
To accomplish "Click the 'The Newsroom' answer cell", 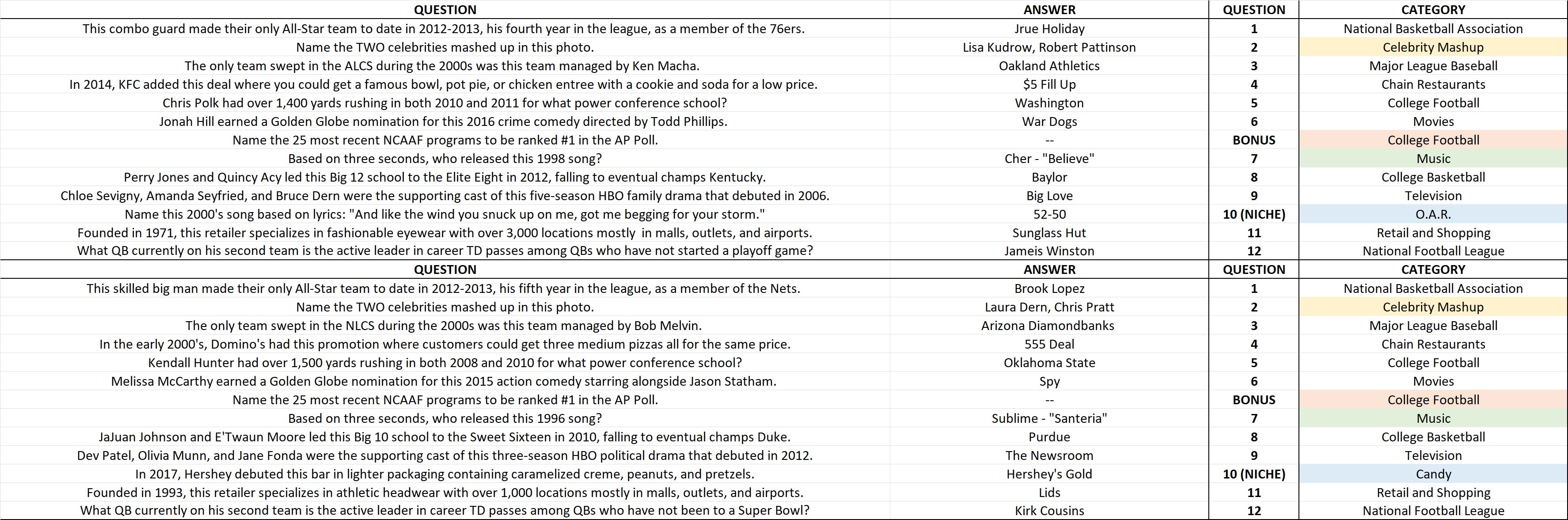I will pos(1049,455).
